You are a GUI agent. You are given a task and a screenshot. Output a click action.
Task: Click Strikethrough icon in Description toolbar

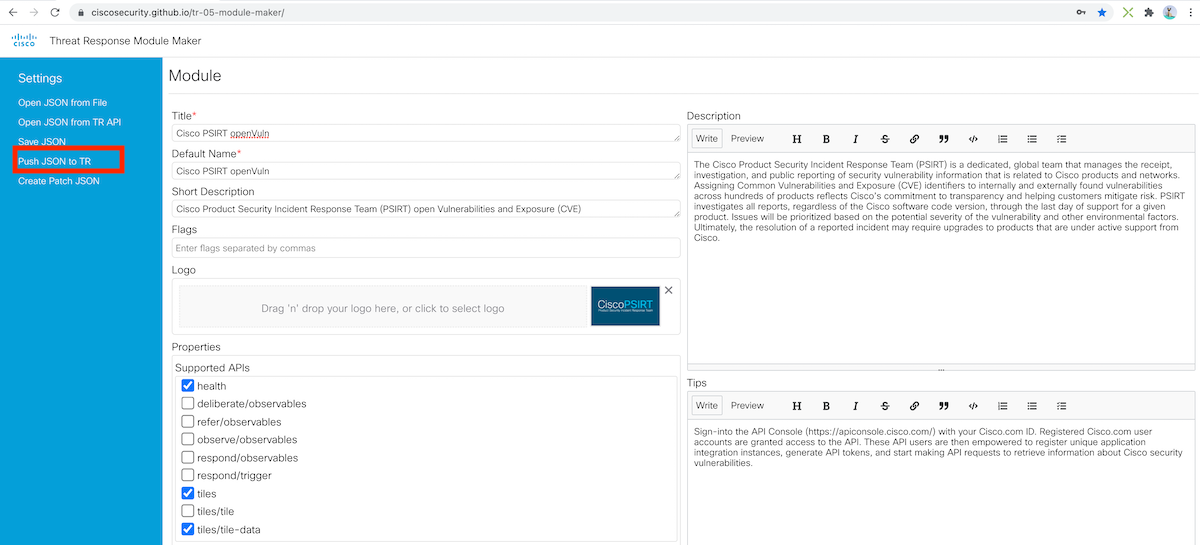(x=885, y=139)
